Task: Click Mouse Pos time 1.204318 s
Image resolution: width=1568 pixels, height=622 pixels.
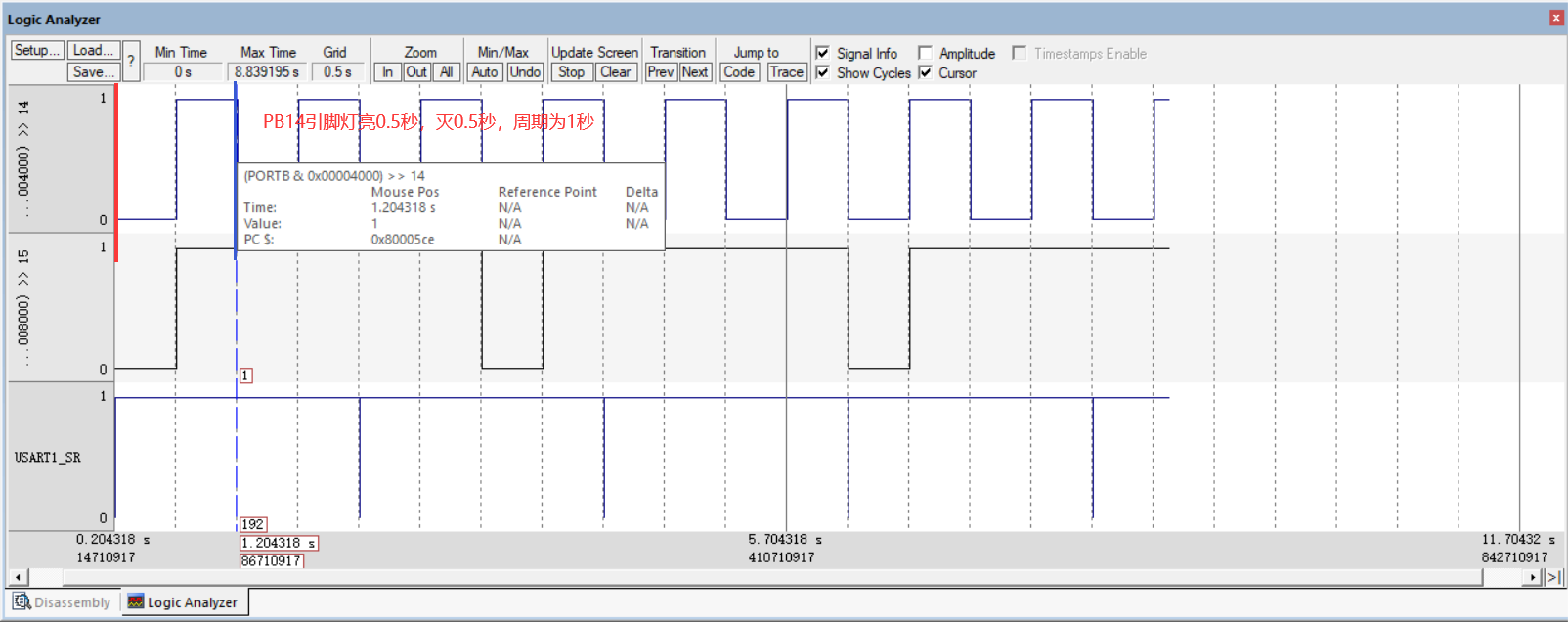Action: tap(404, 207)
